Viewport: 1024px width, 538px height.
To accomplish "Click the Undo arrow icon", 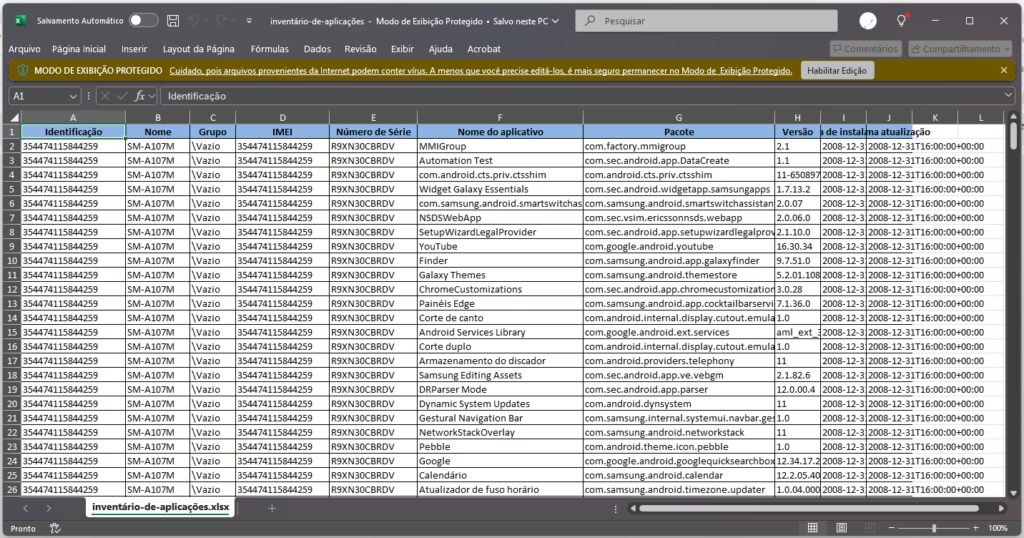I will coord(194,21).
